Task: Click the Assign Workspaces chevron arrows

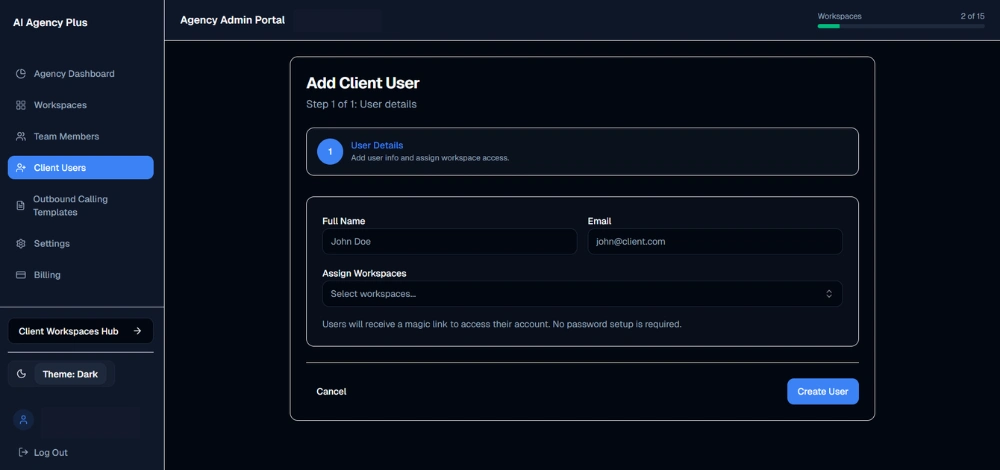Action: point(829,294)
